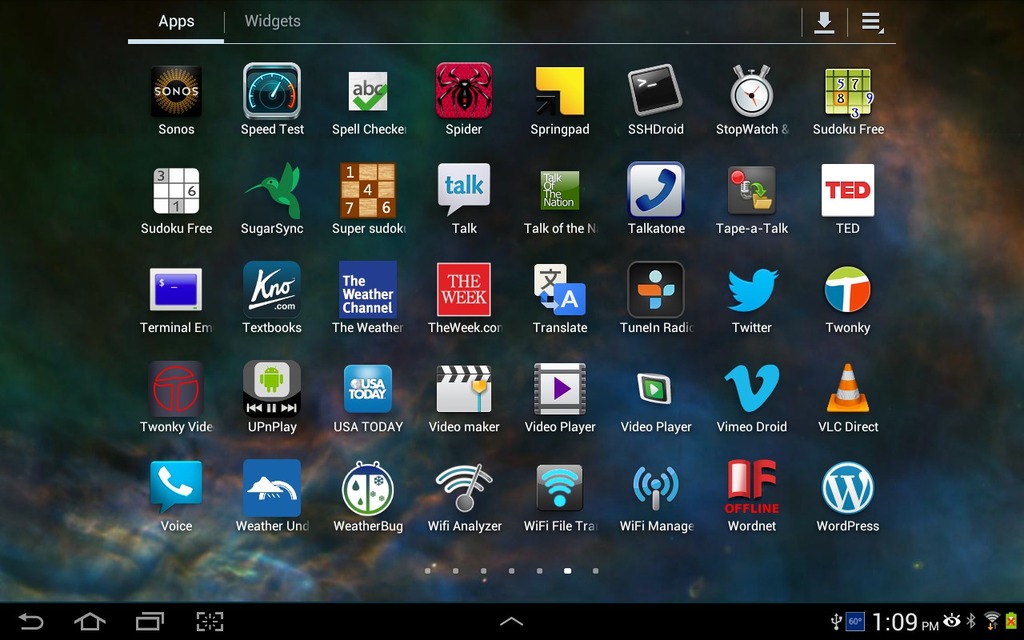The height and width of the screenshot is (640, 1024).
Task: Launch Vimeo Droid app
Action: 752,398
